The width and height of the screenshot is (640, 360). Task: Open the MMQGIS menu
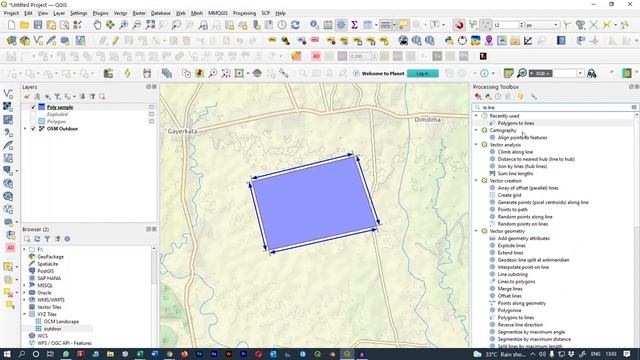[x=218, y=13]
